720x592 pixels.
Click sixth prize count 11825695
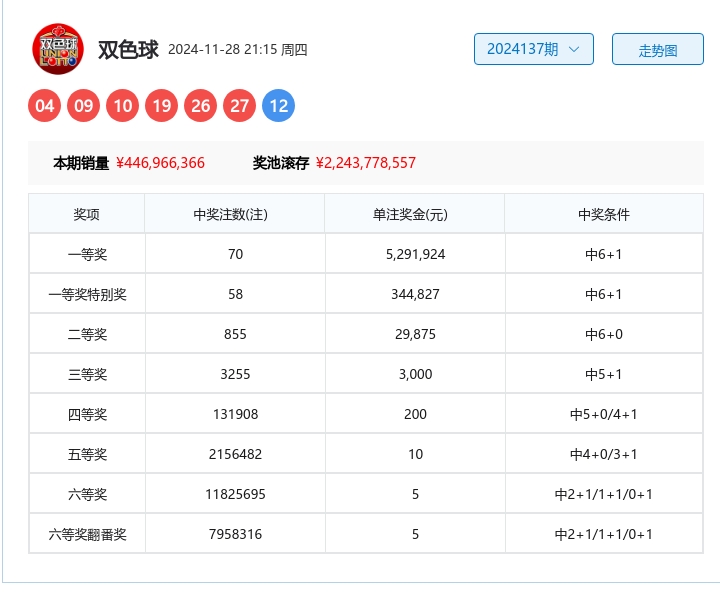236,494
